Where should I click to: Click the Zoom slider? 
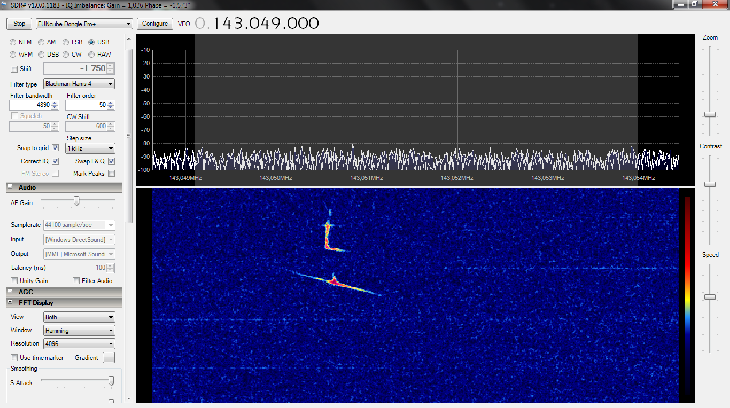pyautogui.click(x=710, y=113)
